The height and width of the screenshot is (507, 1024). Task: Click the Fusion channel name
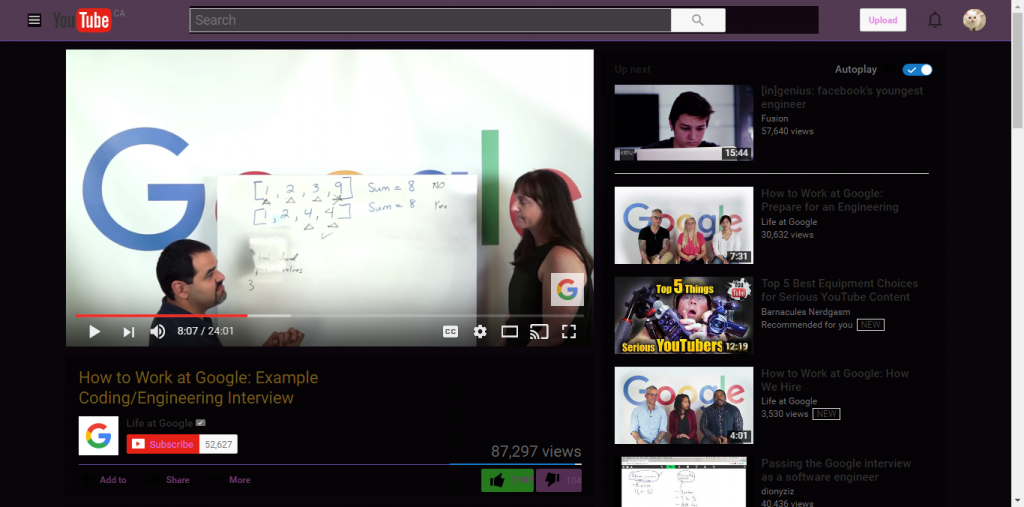[x=775, y=119]
